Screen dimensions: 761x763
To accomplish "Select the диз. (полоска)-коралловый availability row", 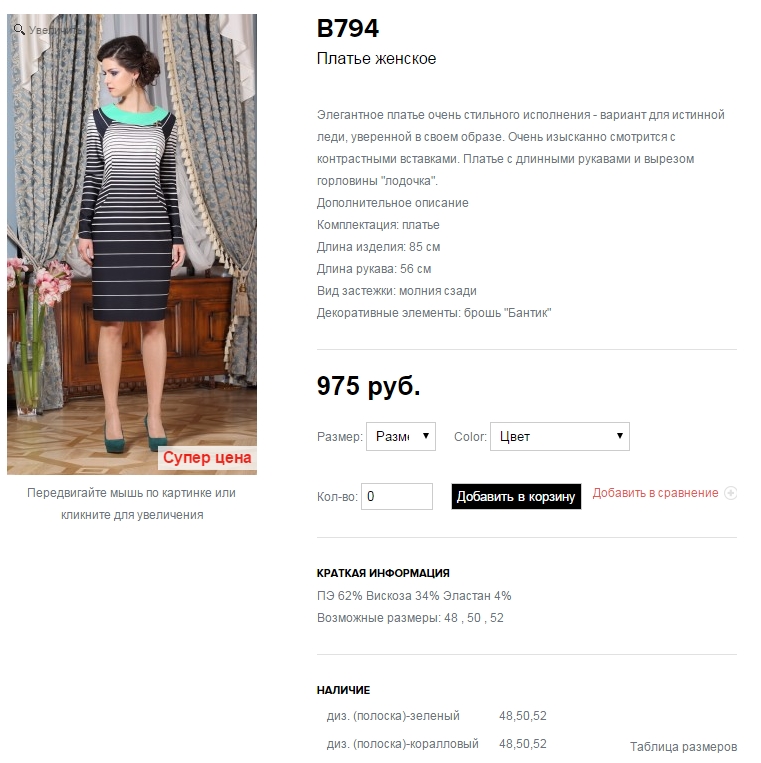I will coord(436,744).
